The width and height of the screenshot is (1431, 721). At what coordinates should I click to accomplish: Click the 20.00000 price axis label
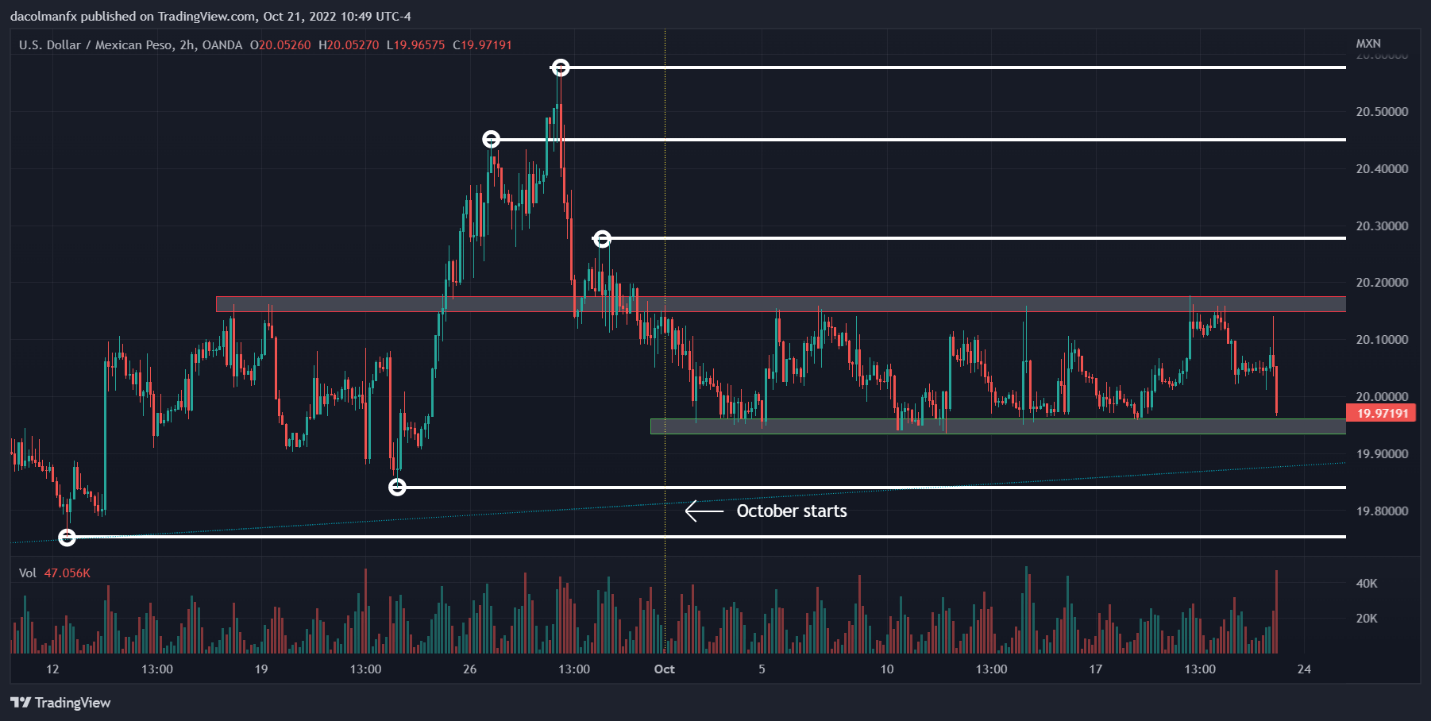tap(1383, 397)
